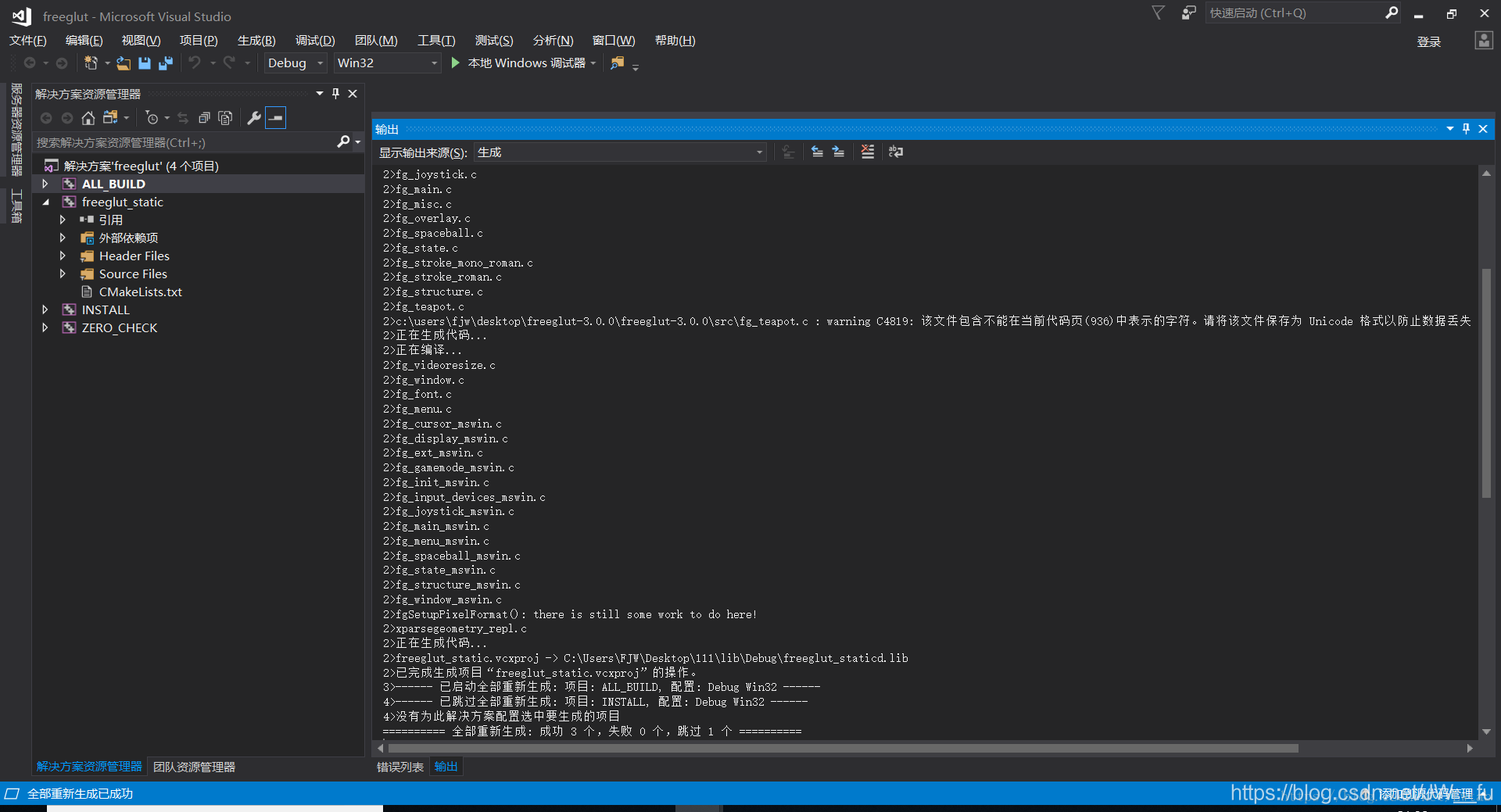Expand the 引用 references node

tap(63, 220)
